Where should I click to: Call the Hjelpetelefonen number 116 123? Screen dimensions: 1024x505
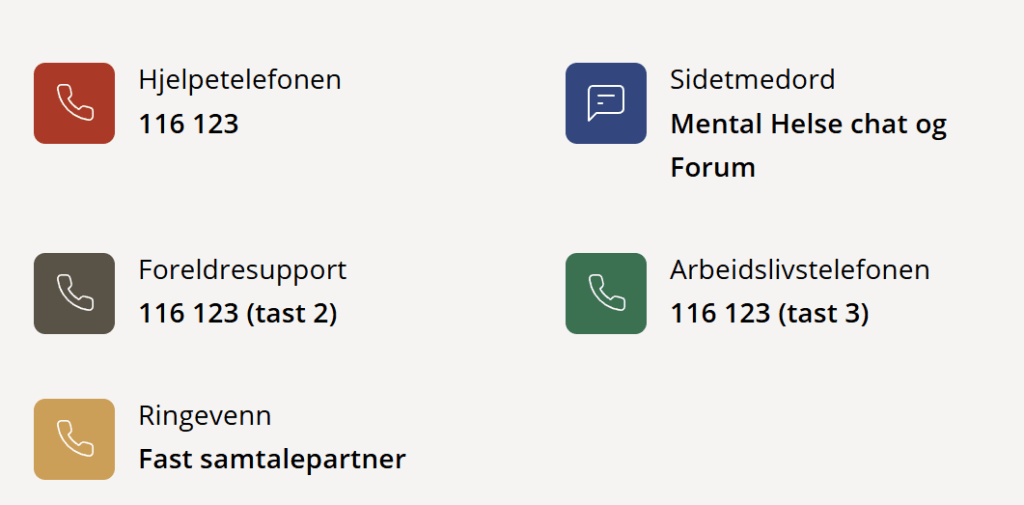coord(189,124)
